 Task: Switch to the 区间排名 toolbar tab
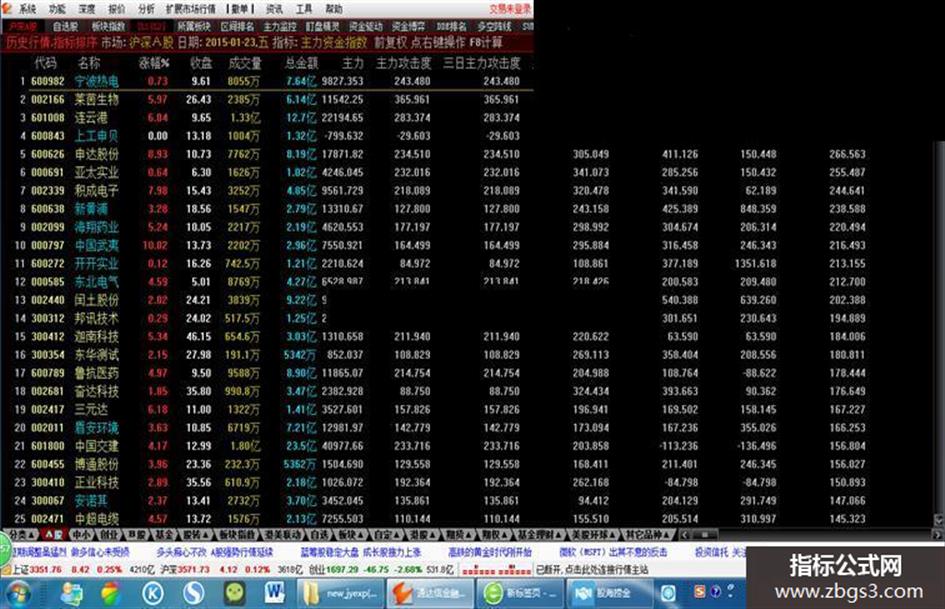(x=237, y=27)
